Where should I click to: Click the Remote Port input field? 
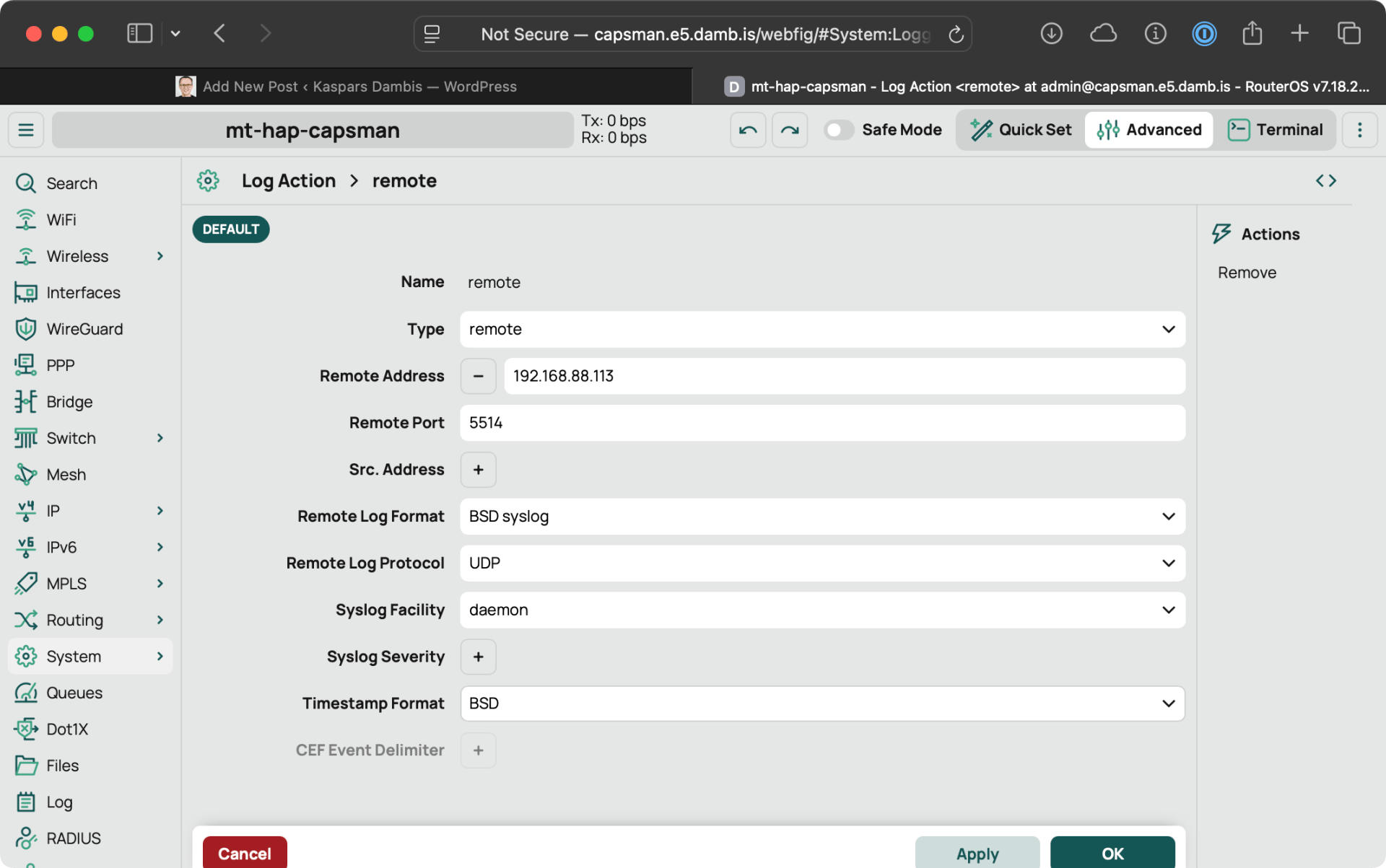(822, 422)
